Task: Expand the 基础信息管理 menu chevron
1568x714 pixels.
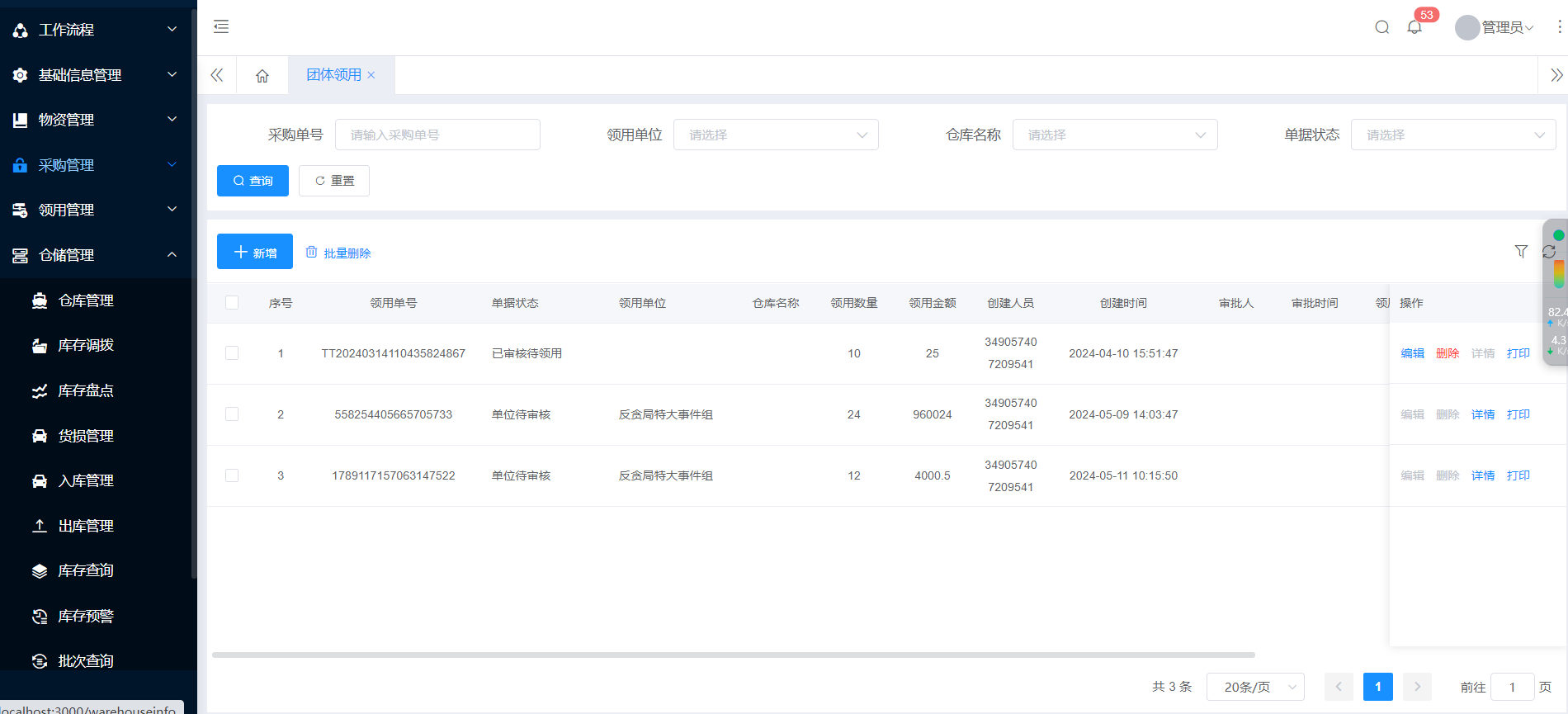Action: pyautogui.click(x=172, y=74)
